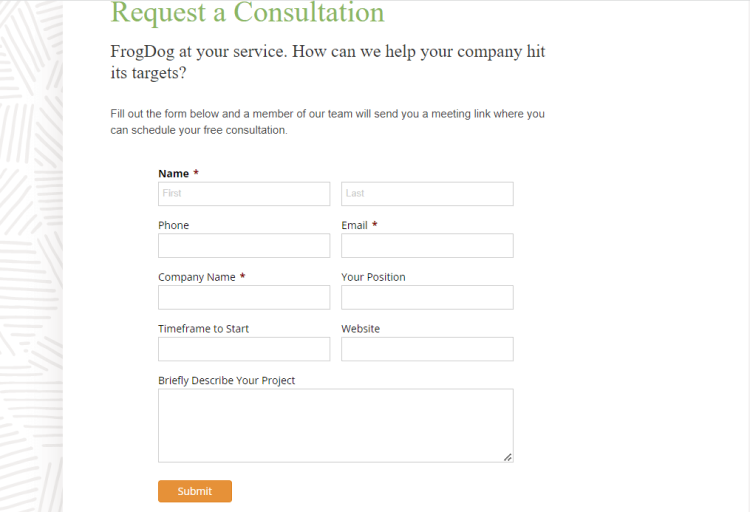Click the Company Name text box
The width and height of the screenshot is (750, 512).
click(244, 297)
